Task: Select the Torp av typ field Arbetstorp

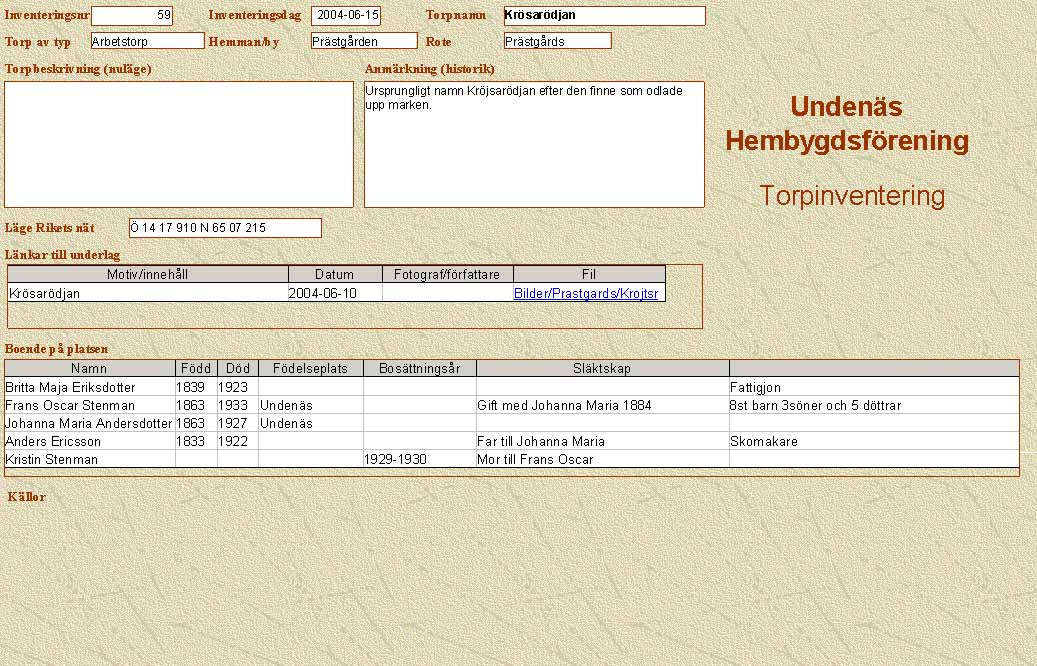Action: coord(147,41)
